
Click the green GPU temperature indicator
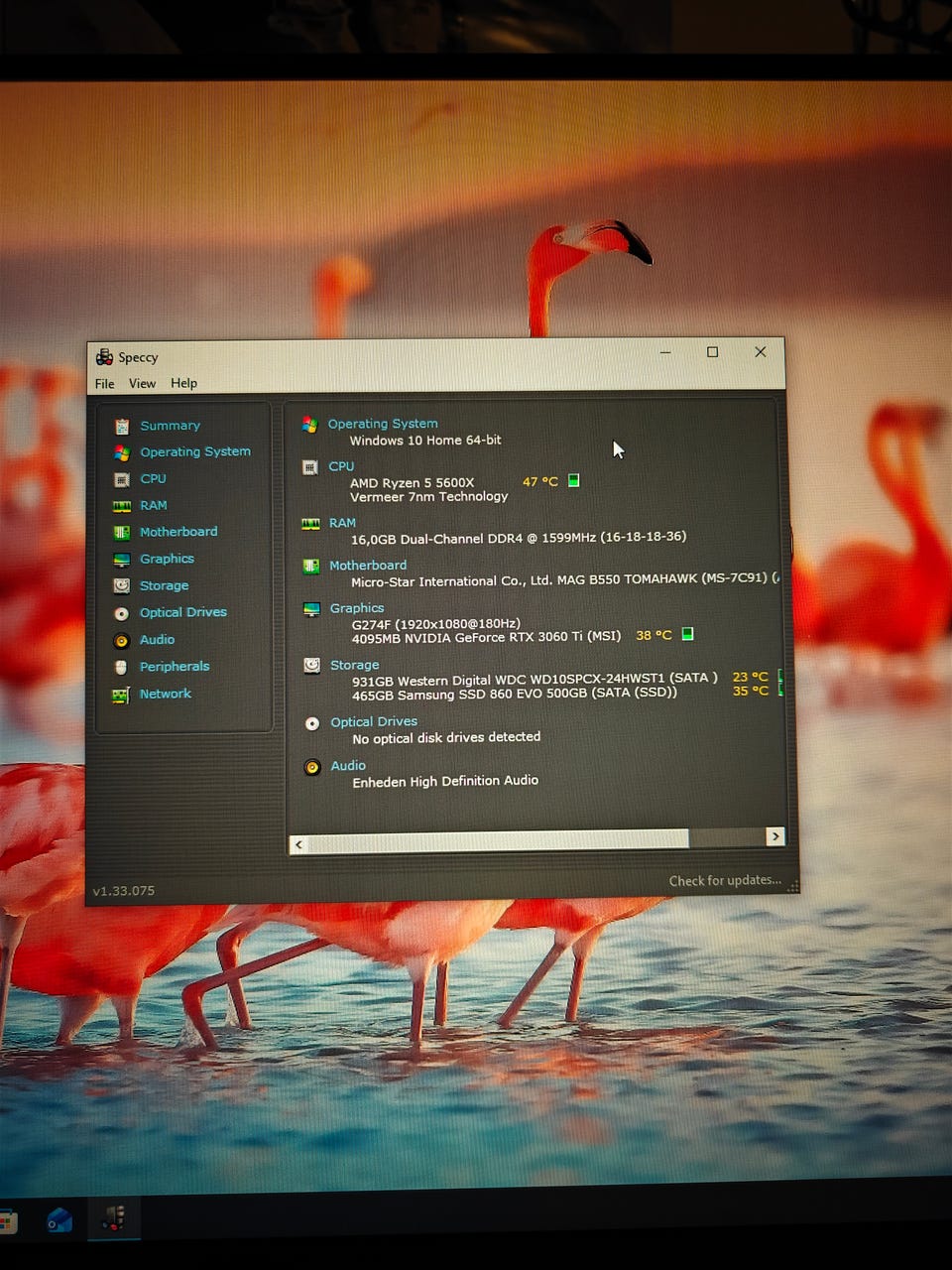[687, 634]
